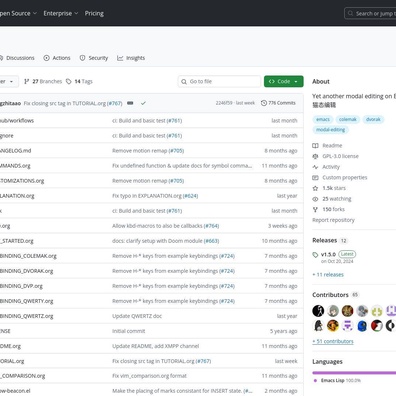Open commit 'Update README, add XMPP channel'
The width and height of the screenshot is (396, 396).
[156, 346]
